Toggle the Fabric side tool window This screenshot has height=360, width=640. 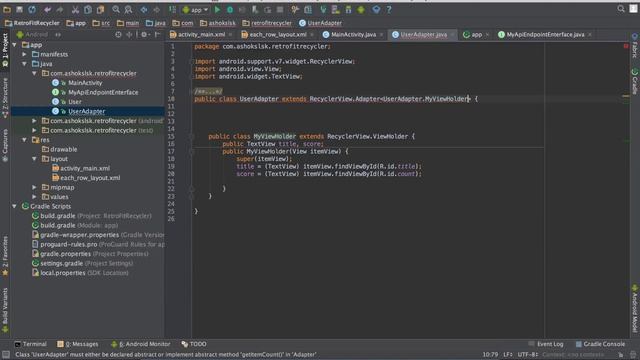[x=635, y=45]
